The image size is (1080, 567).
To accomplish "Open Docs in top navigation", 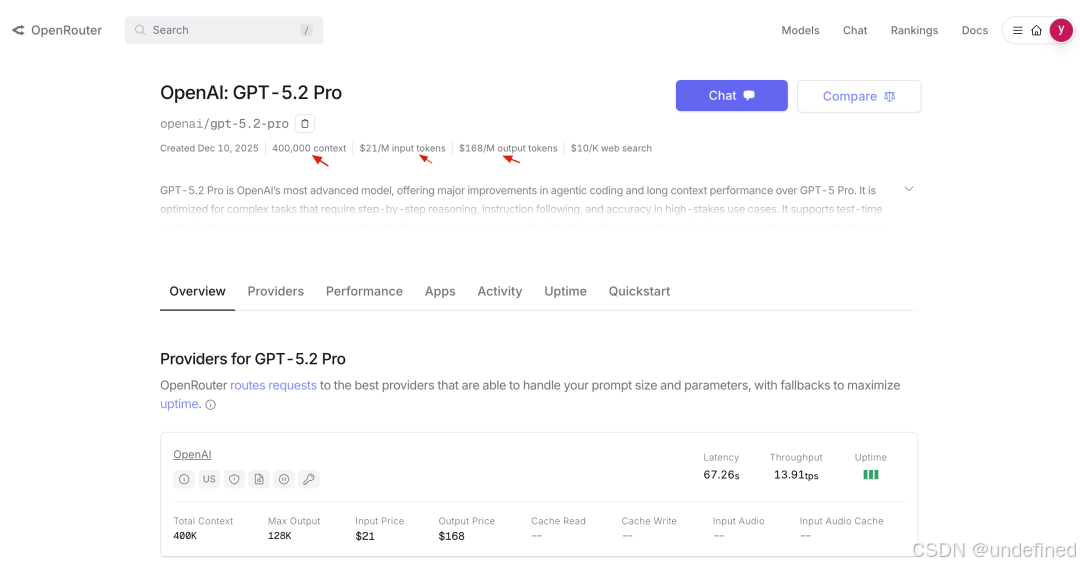I will pos(975,30).
